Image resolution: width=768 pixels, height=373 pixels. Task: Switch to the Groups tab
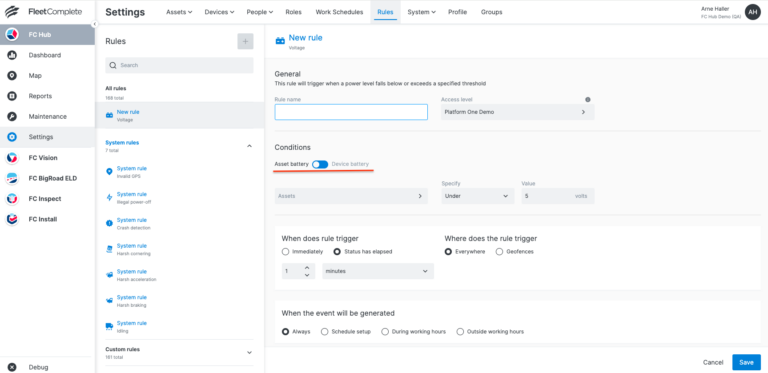point(491,12)
